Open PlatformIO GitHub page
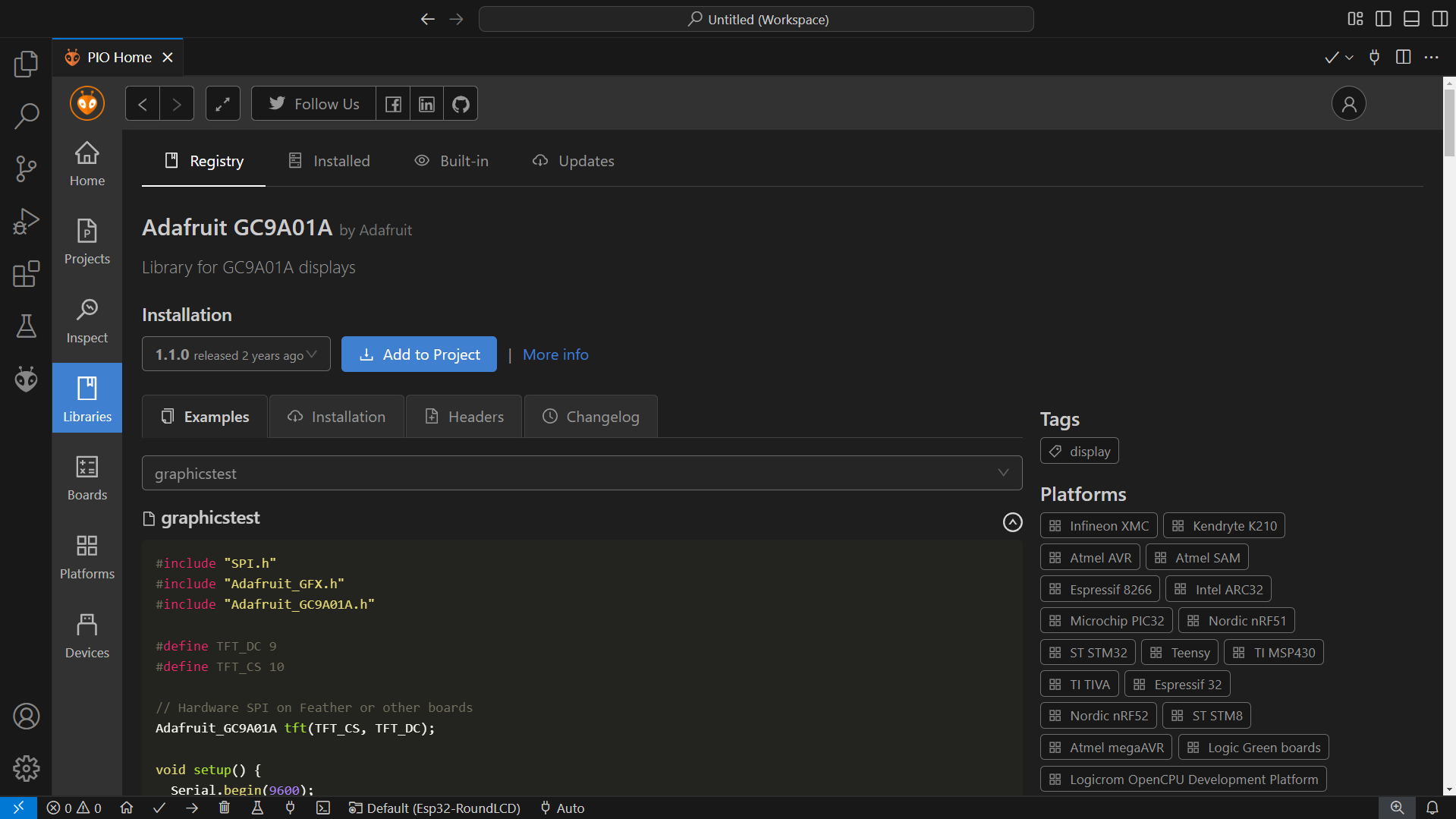 point(461,104)
